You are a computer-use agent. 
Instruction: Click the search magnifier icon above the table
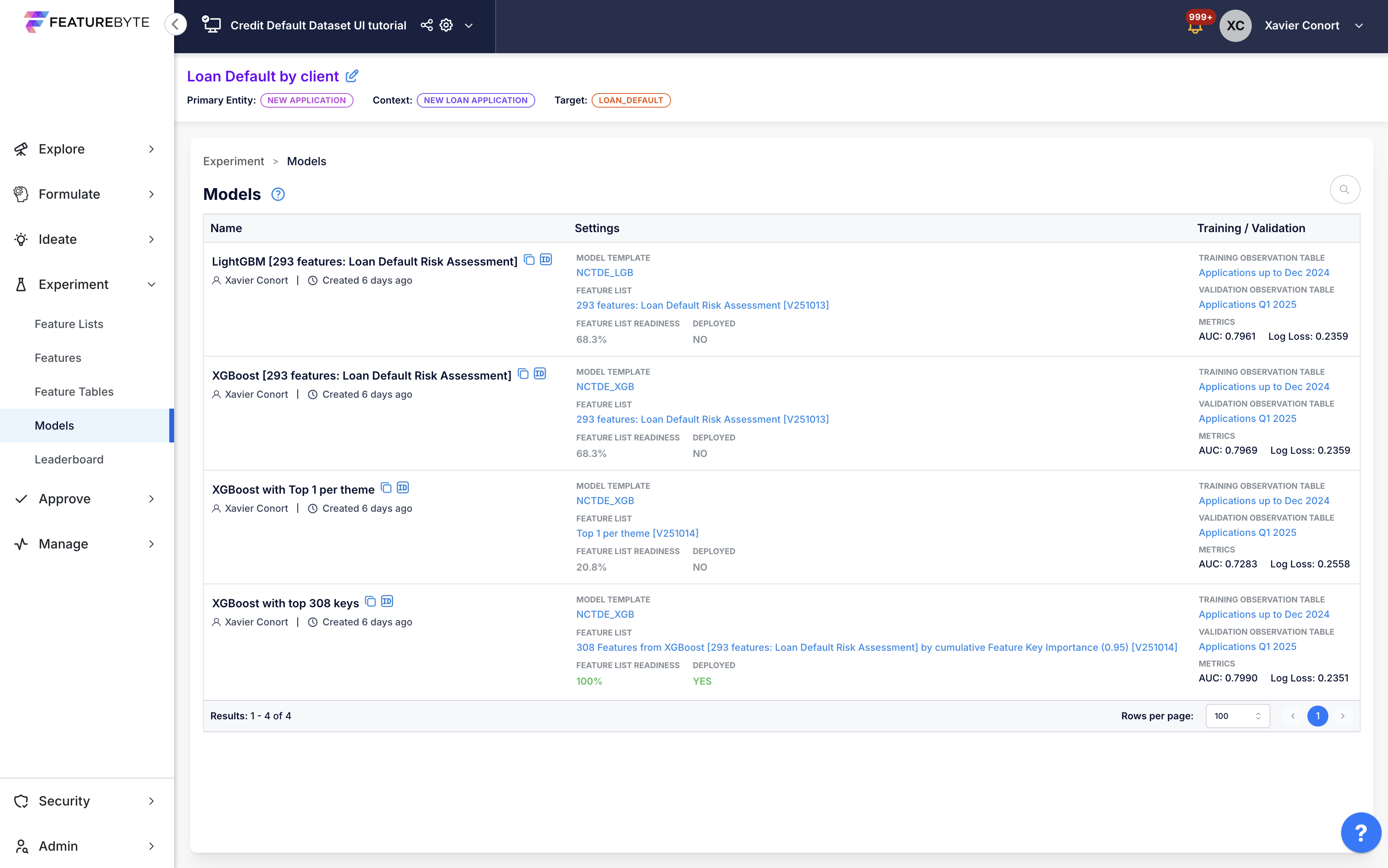click(x=1344, y=189)
